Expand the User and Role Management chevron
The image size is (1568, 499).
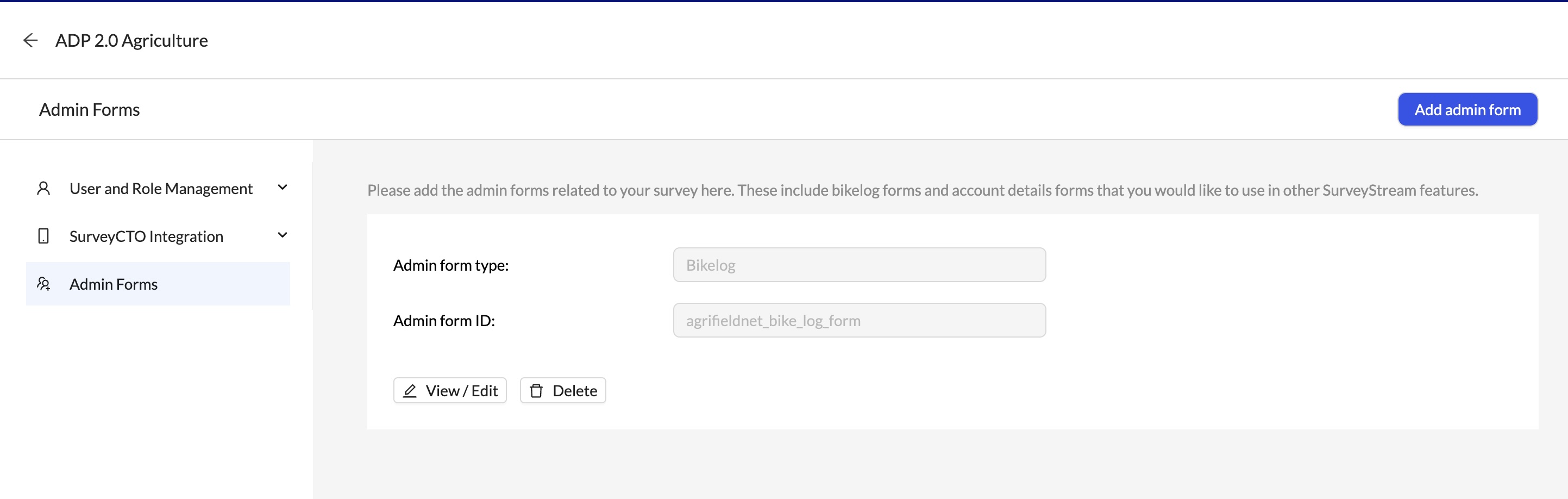click(x=283, y=188)
